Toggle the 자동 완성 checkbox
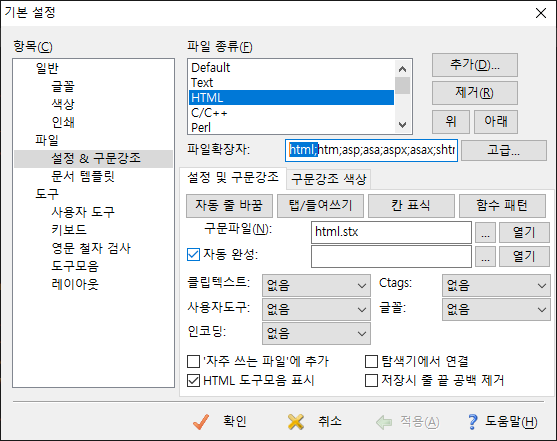This screenshot has width=557, height=441. click(193, 254)
